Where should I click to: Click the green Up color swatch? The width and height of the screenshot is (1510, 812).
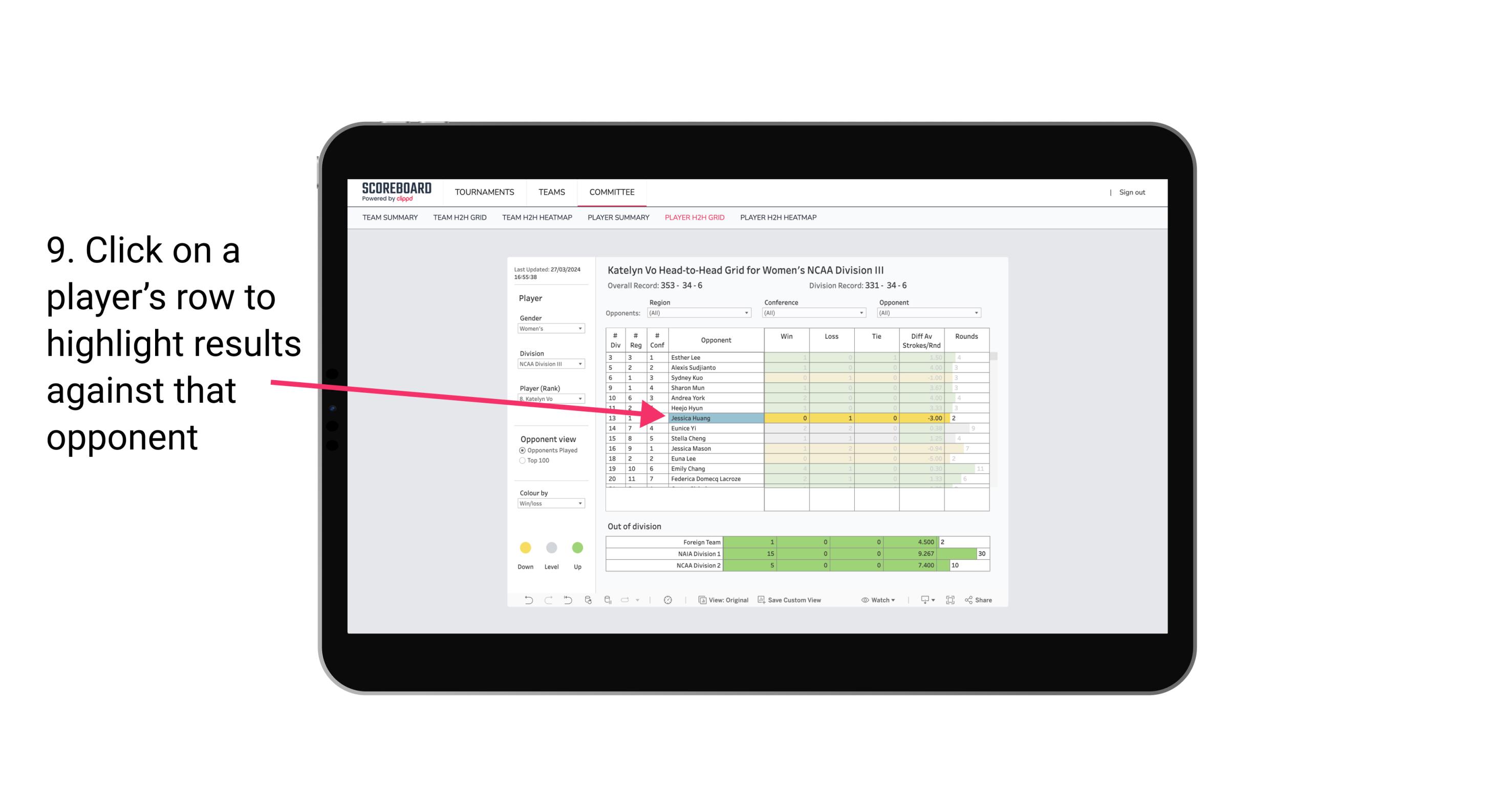tap(577, 547)
